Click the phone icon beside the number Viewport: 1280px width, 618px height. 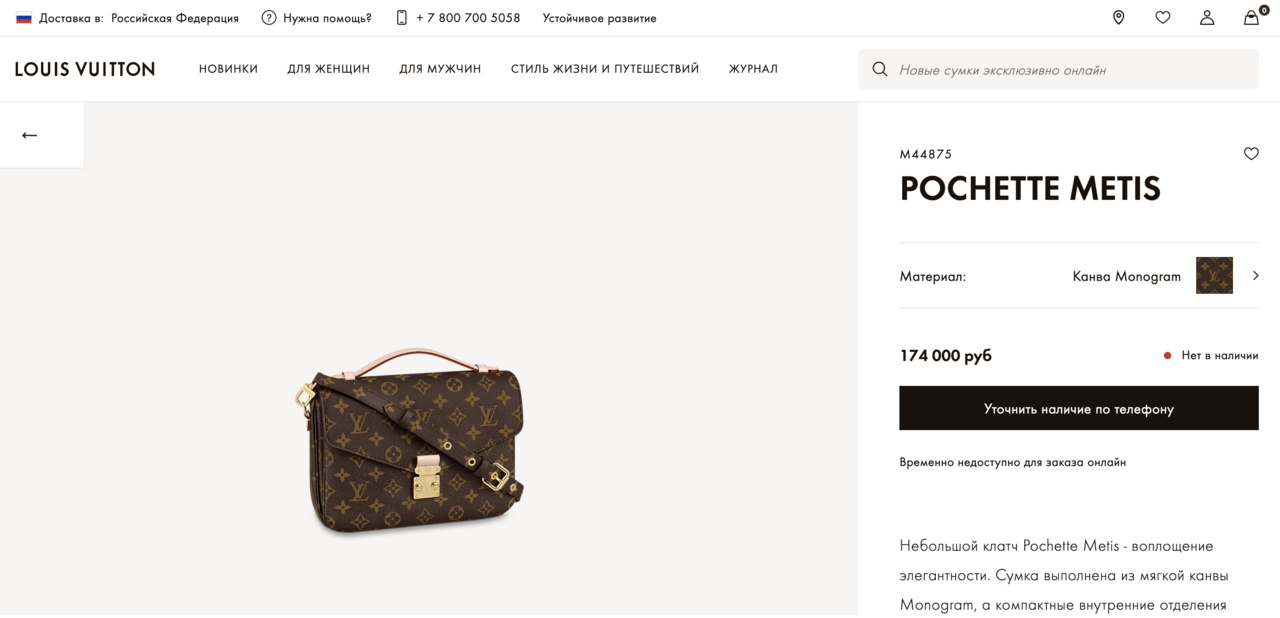click(402, 18)
